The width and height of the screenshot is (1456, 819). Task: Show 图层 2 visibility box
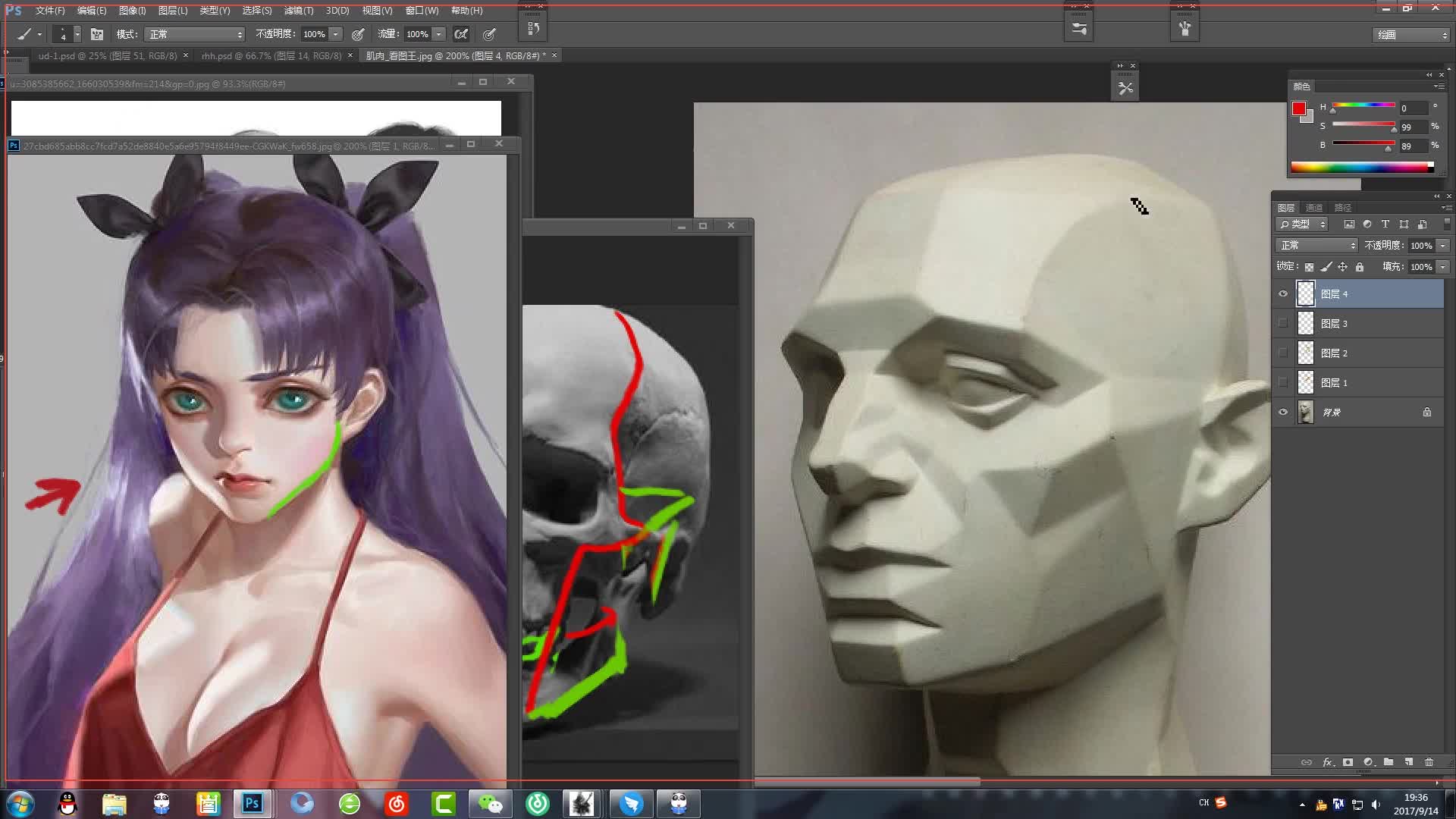coord(1283,353)
